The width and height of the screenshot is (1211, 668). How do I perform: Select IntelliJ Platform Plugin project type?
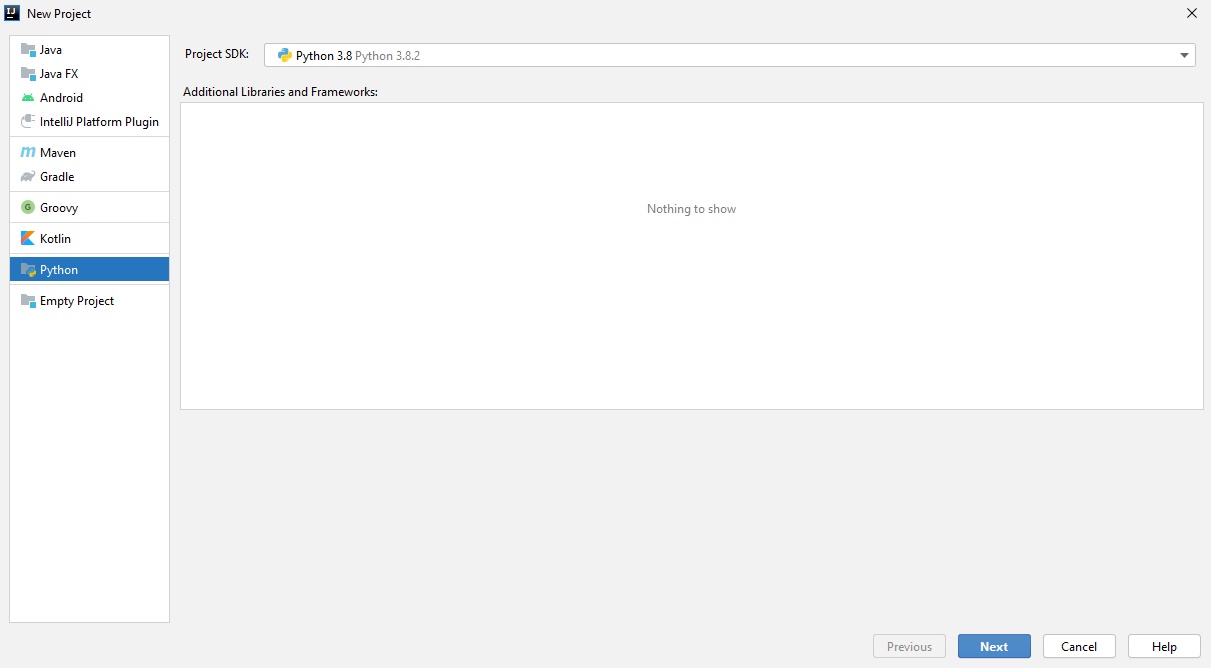(89, 121)
